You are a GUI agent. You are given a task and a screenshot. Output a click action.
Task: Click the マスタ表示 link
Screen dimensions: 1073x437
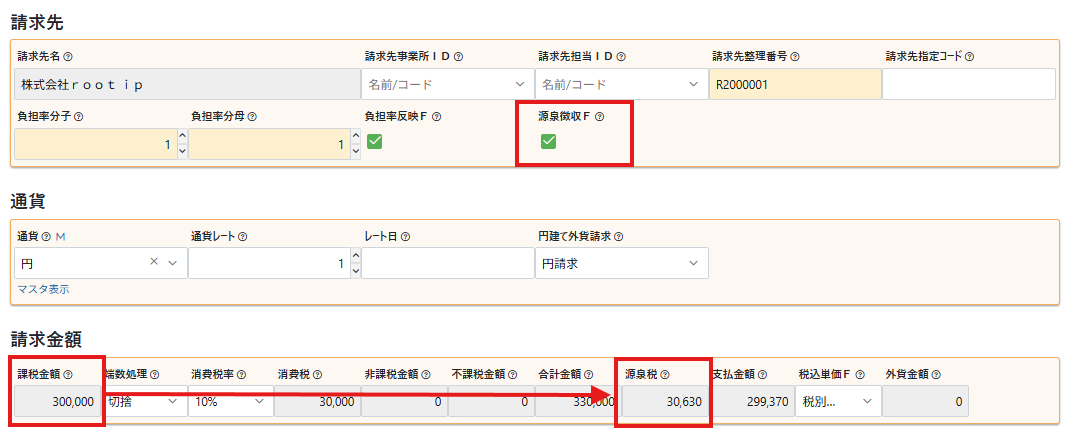[43, 289]
